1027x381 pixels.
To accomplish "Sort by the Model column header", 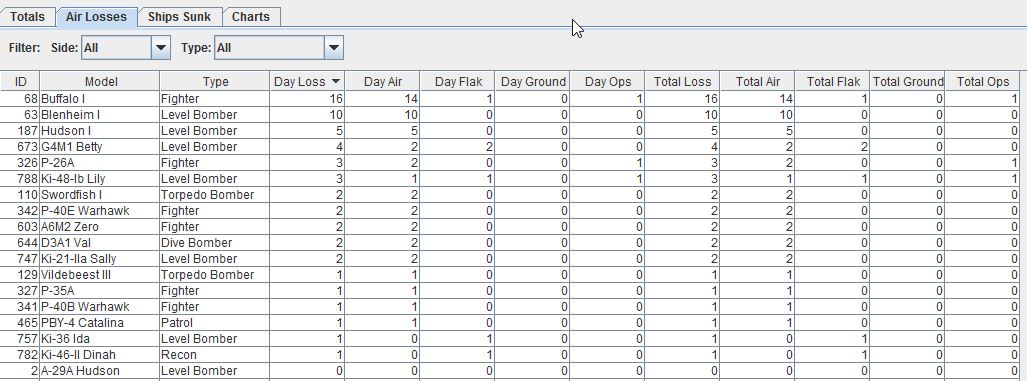I will pos(100,82).
